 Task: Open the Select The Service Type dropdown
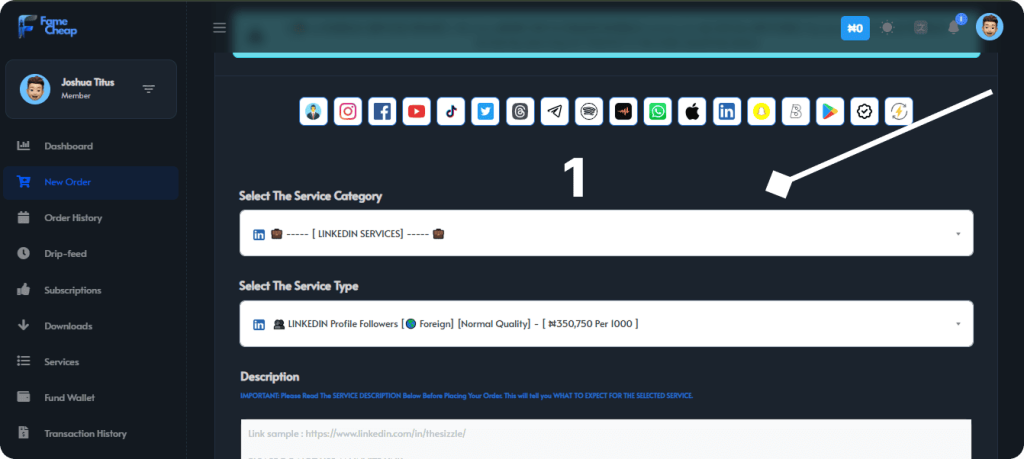pos(606,324)
